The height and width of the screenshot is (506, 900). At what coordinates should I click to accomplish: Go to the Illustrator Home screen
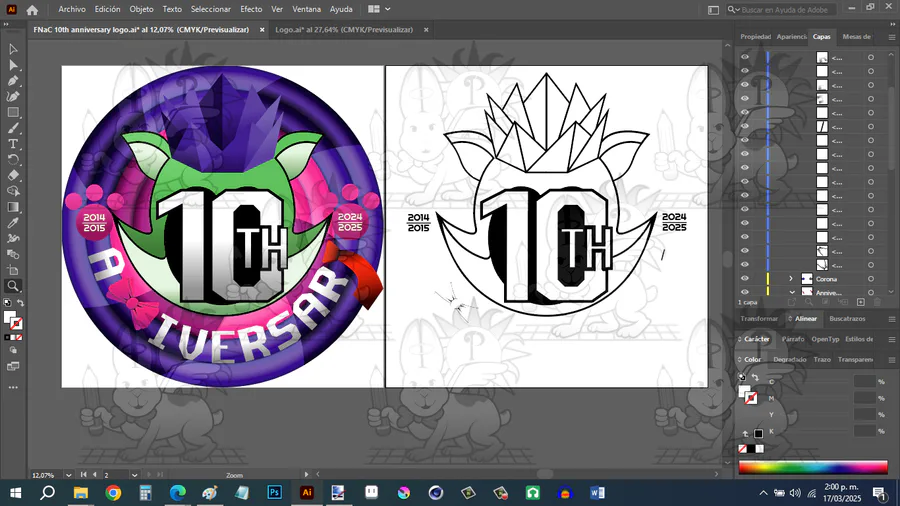coord(32,10)
